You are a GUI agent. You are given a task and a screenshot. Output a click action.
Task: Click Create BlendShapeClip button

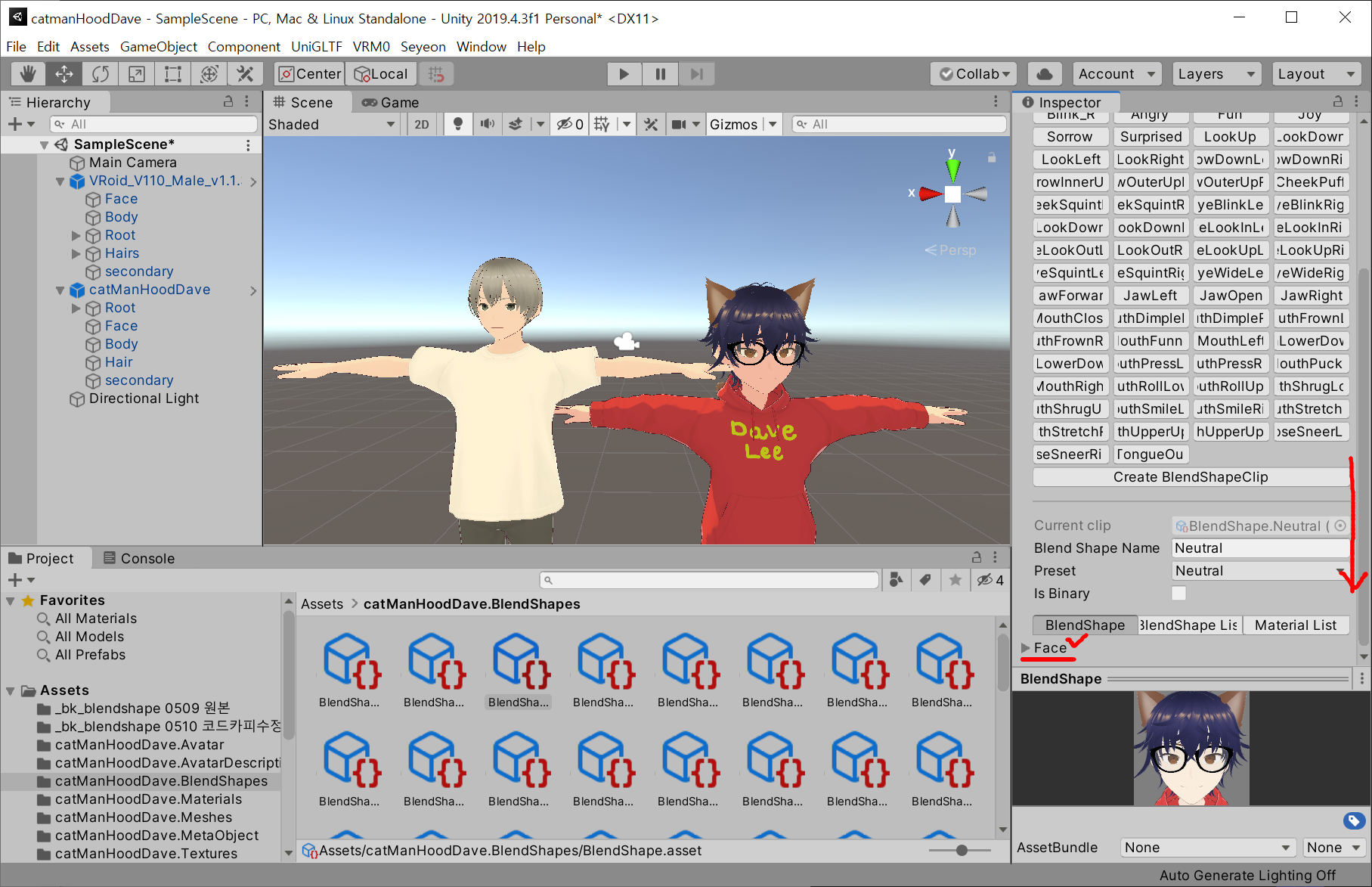tap(1191, 477)
